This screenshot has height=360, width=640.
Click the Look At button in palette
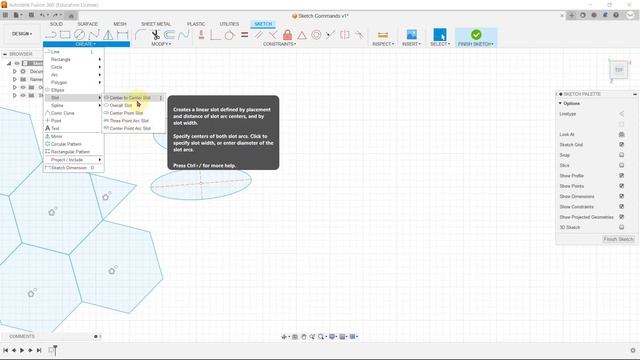pyautogui.click(x=621, y=134)
